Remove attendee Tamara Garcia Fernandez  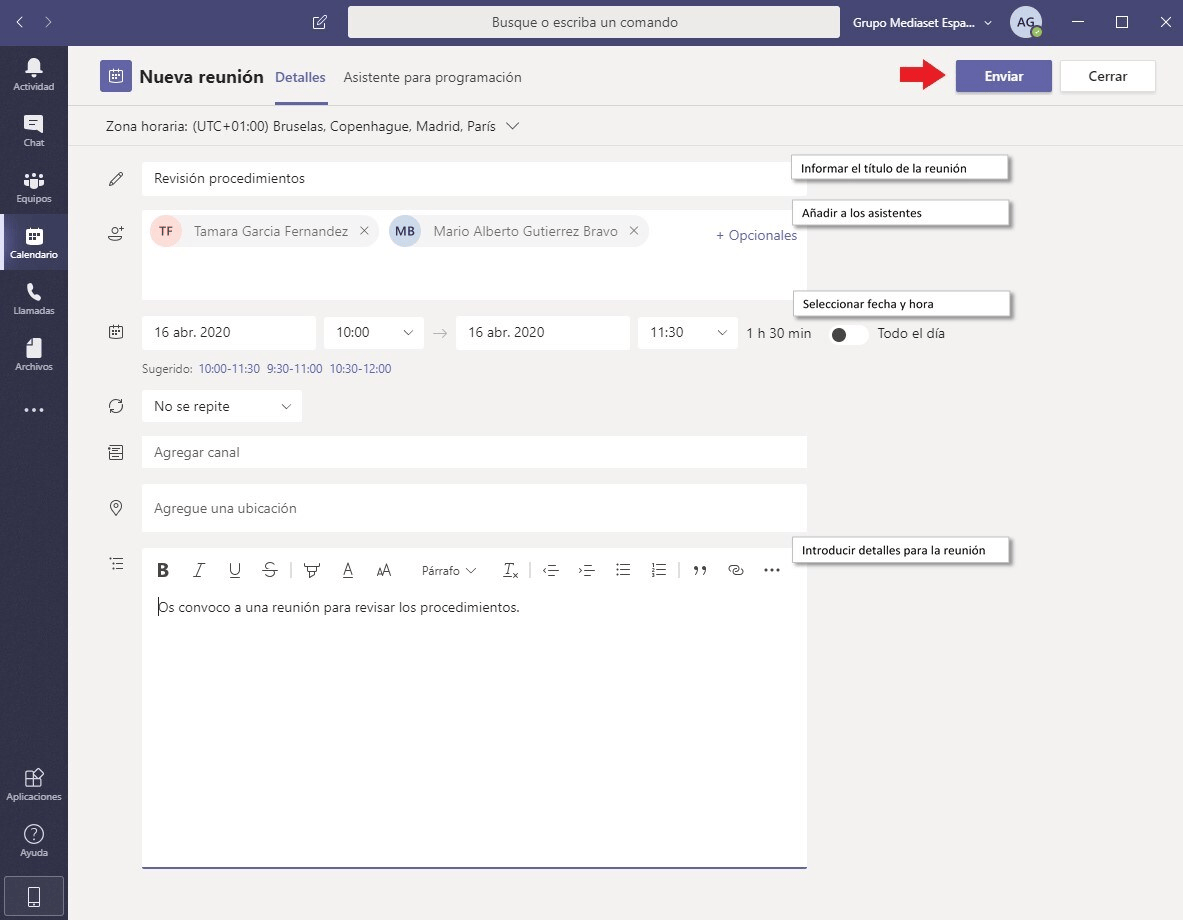coord(364,231)
